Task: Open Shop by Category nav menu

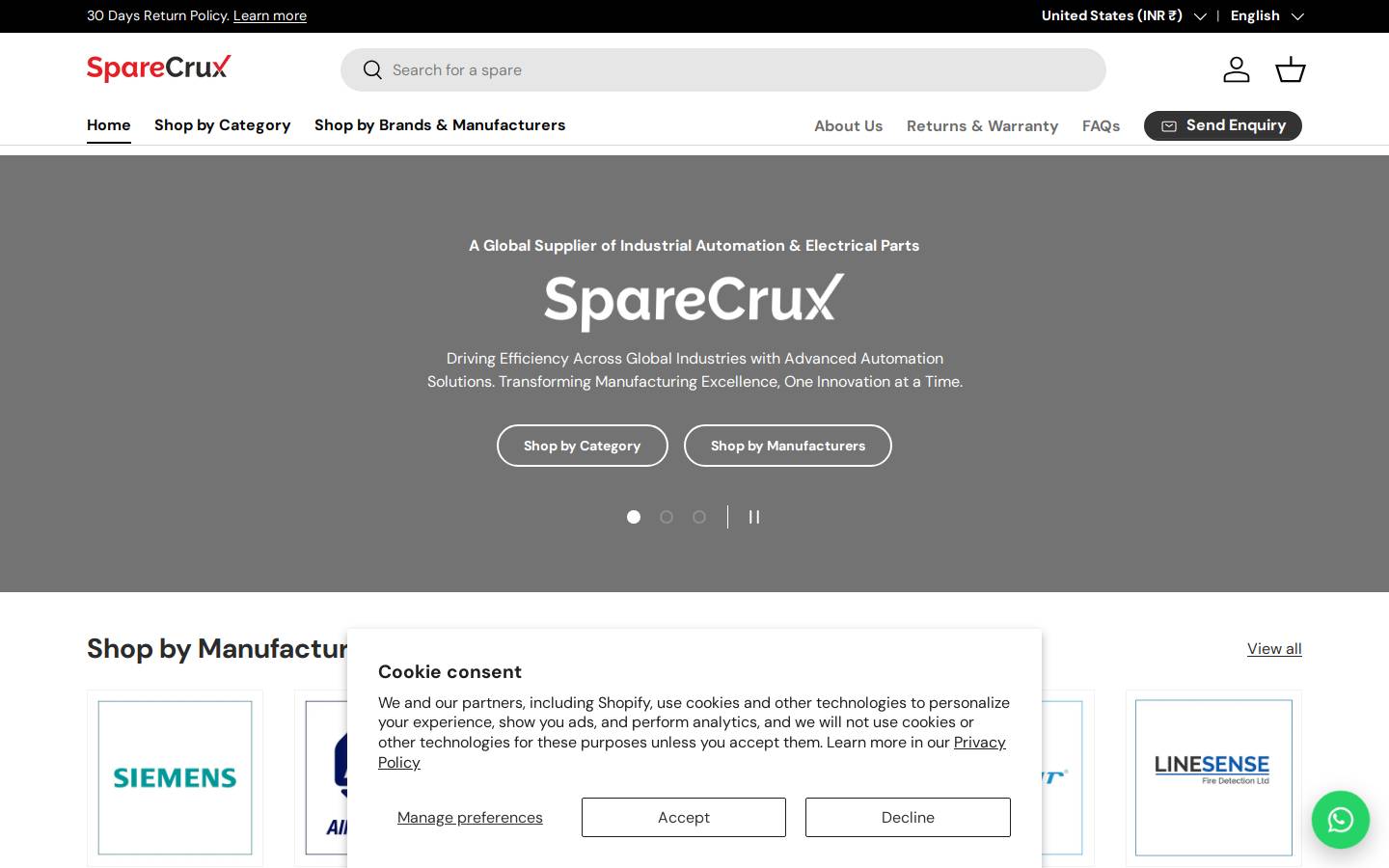Action: point(223,125)
